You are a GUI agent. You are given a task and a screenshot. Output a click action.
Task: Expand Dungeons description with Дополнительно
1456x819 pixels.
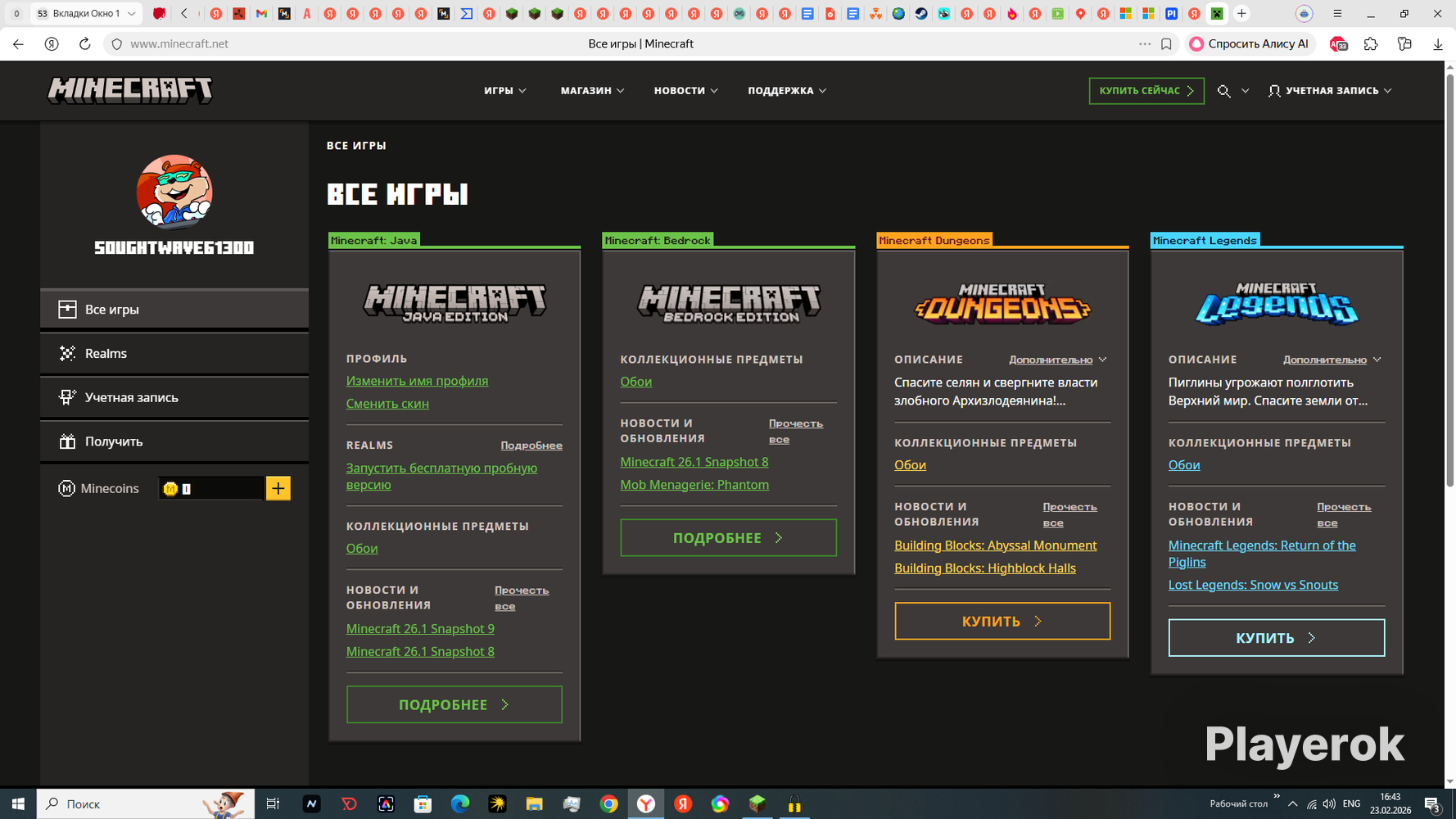coord(1058,360)
